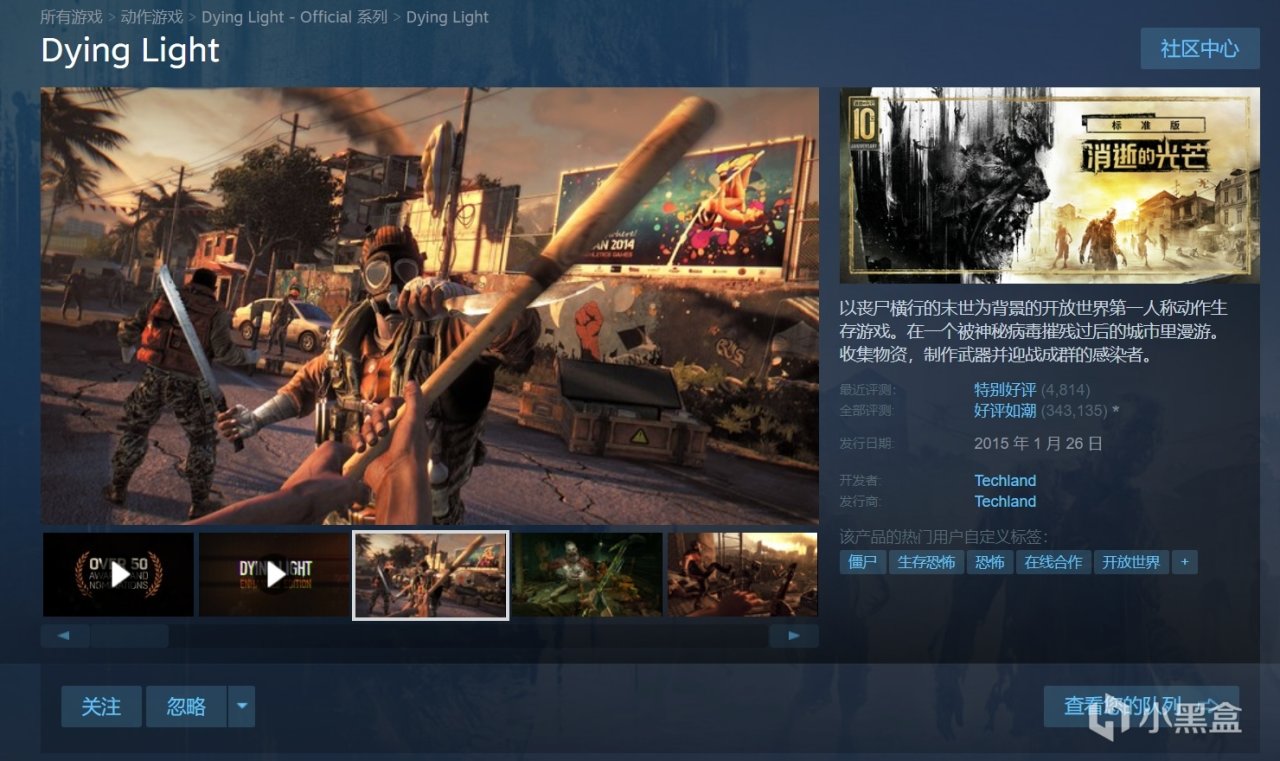Go to Dying Light - Official 系列 breadcrumb

tap(294, 17)
